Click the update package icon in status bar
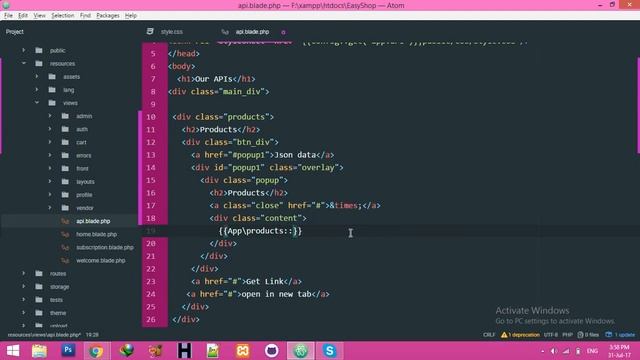The width and height of the screenshot is (640, 360). (x=609, y=335)
